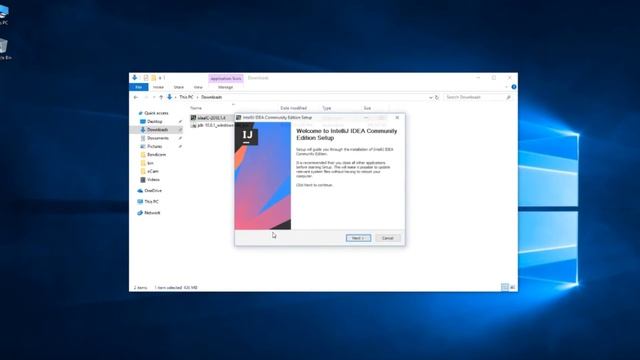Refresh the Downloads folder view
This screenshot has width=640, height=360.
[x=437, y=98]
